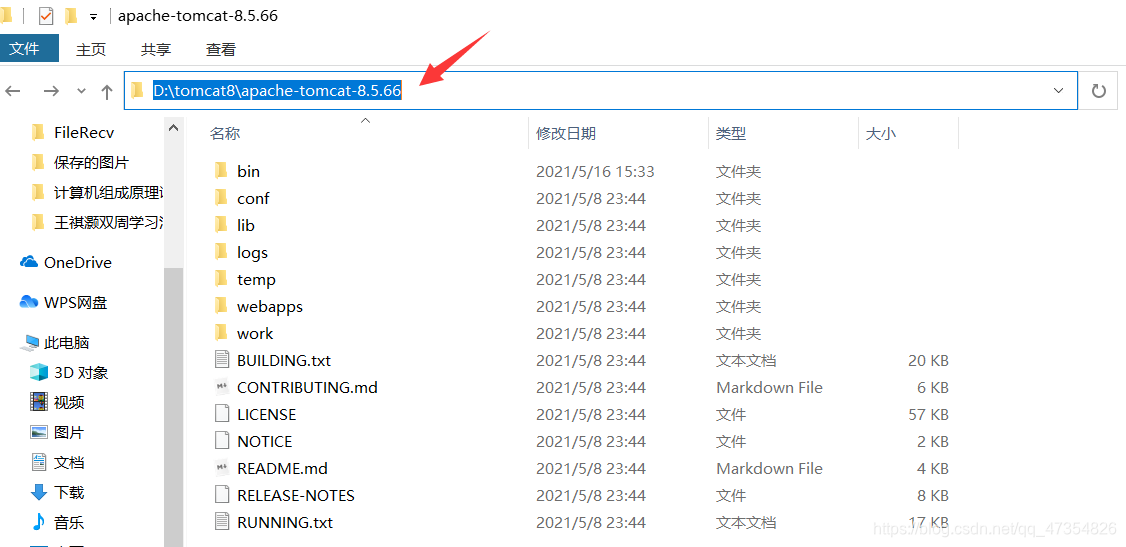Click the README.md markdown file icon
1126x547 pixels.
[x=222, y=469]
